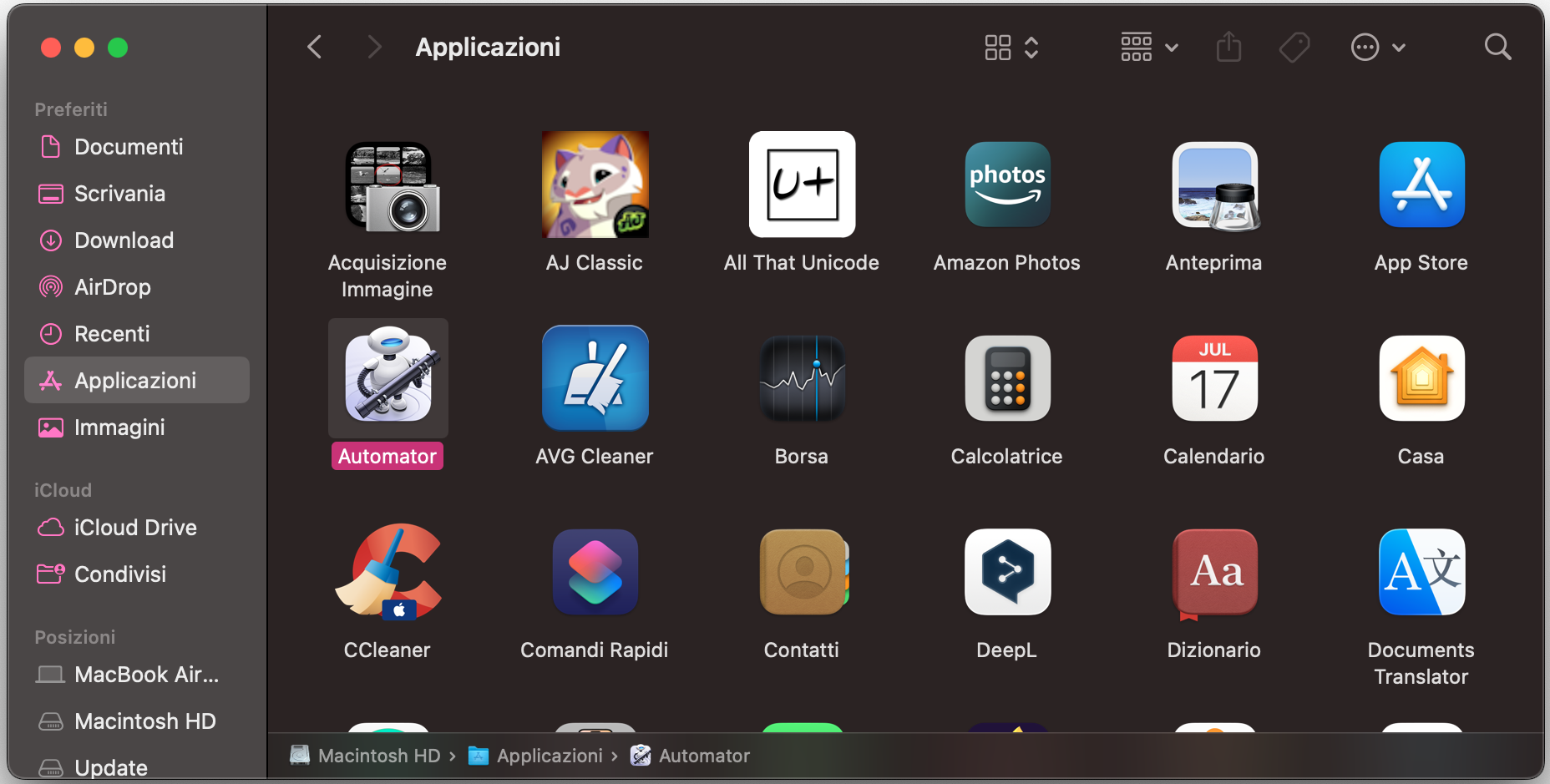Select the CCleaner app icon
Image resolution: width=1550 pixels, height=784 pixels.
pyautogui.click(x=387, y=572)
